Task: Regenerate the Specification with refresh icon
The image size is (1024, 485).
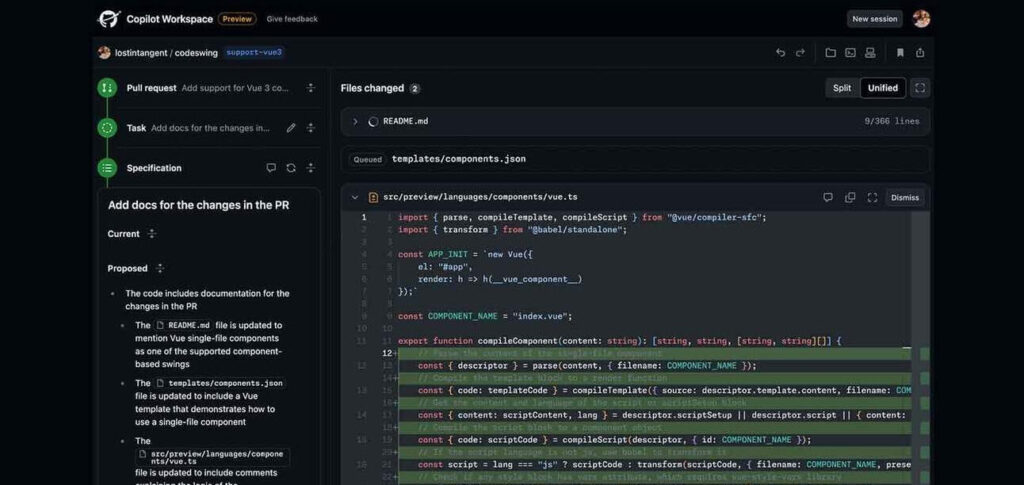Action: click(291, 168)
